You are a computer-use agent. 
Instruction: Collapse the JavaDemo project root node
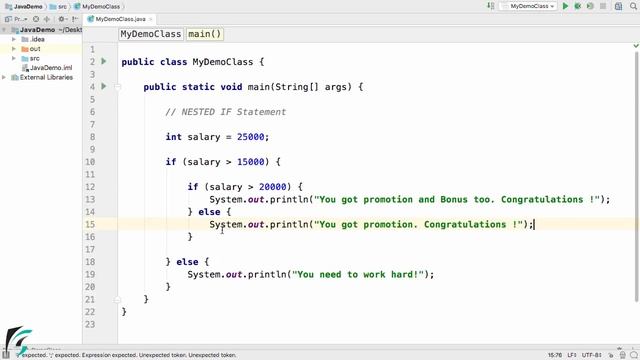[x=4, y=30]
